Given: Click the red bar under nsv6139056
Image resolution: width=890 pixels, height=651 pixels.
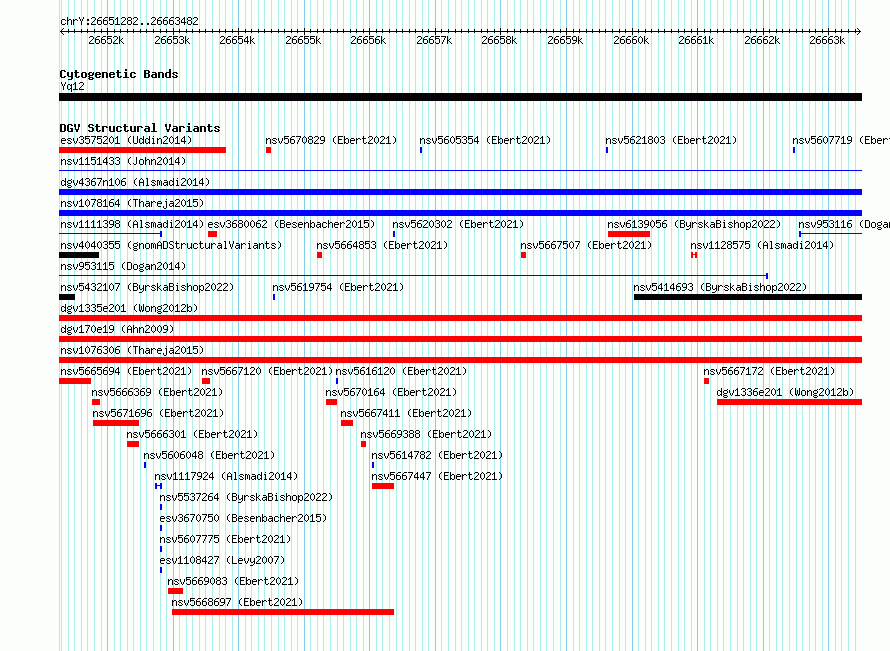Looking at the screenshot, I should point(629,234).
